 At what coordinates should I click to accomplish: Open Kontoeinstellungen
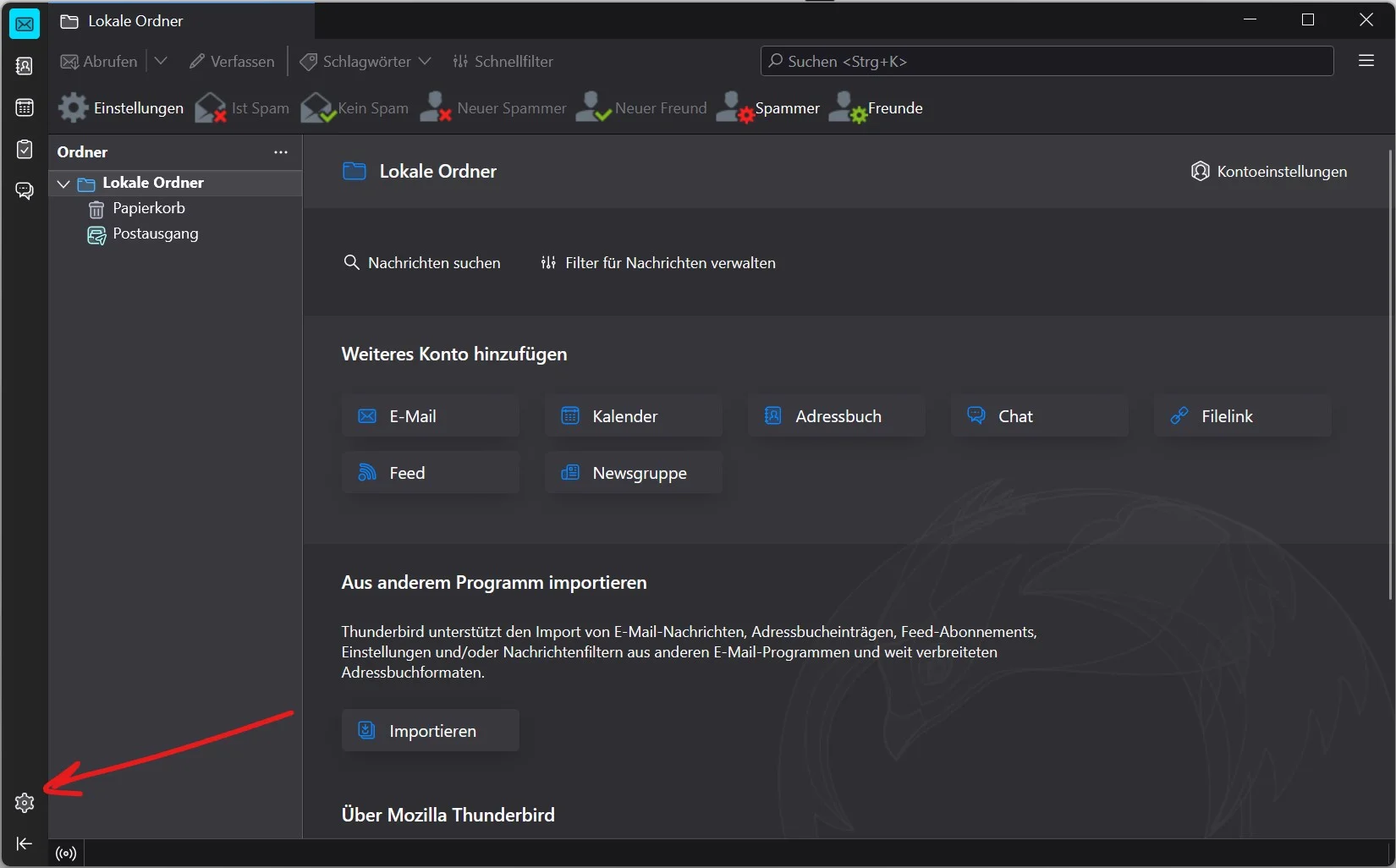1269,172
